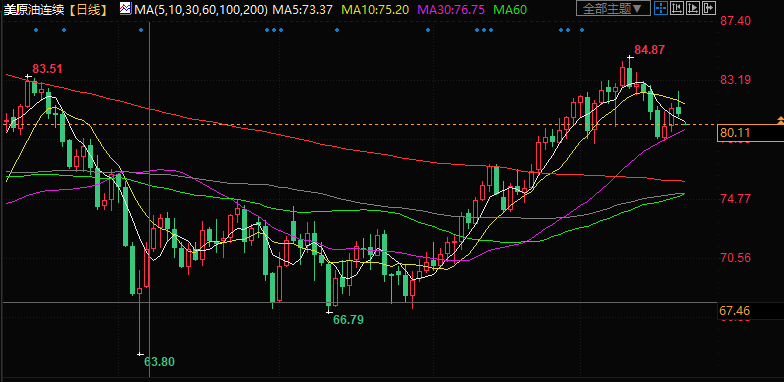
Task: Click the 63.80 low price marker
Action: [160, 361]
